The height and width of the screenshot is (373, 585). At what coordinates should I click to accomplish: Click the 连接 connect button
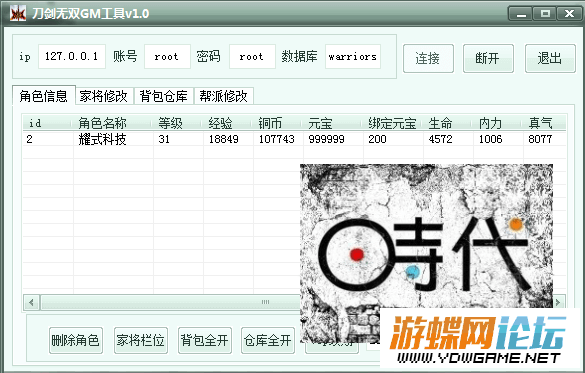point(428,58)
